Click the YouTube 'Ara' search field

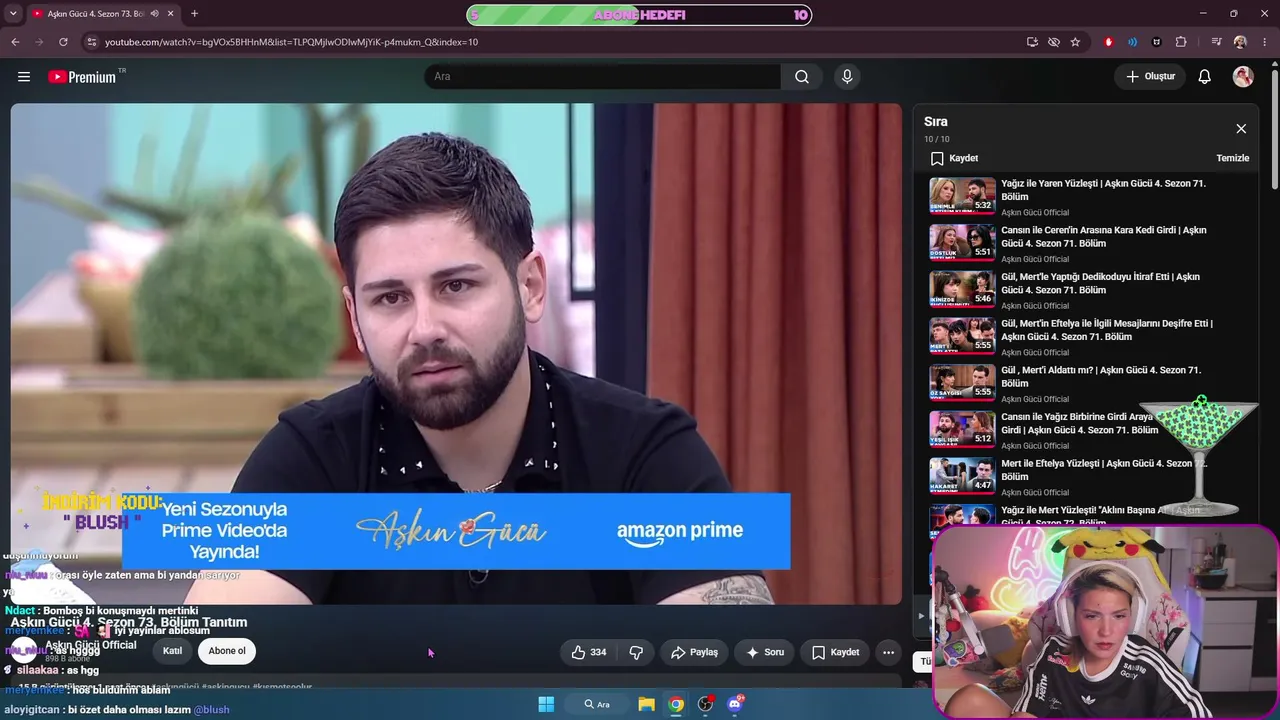[x=602, y=77]
